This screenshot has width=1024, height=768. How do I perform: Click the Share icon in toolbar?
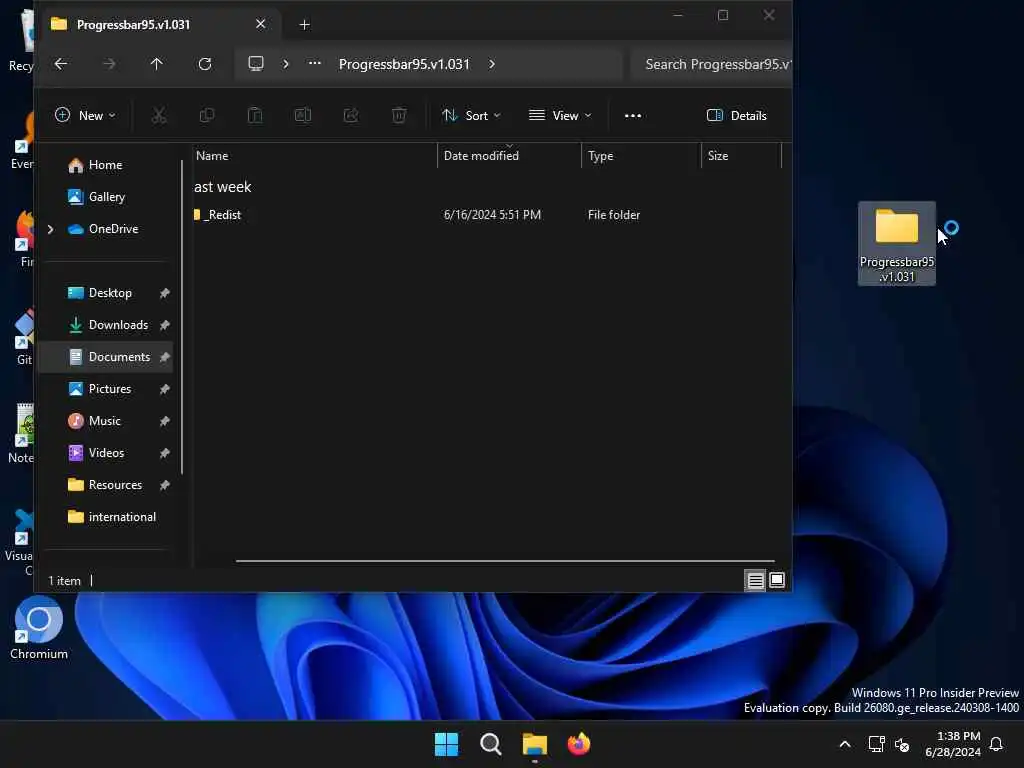coord(351,116)
